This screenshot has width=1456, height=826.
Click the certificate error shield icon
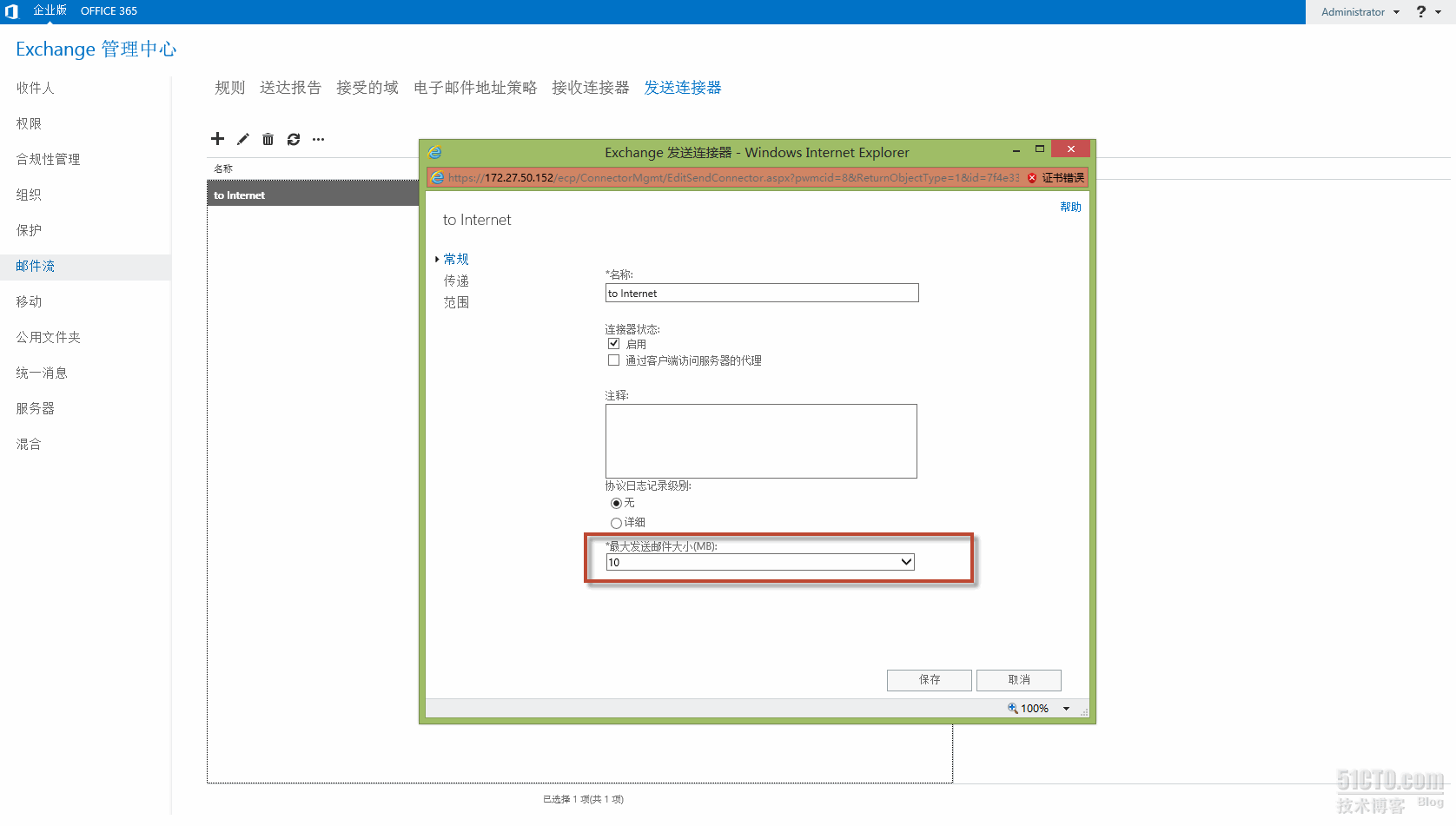point(1032,178)
